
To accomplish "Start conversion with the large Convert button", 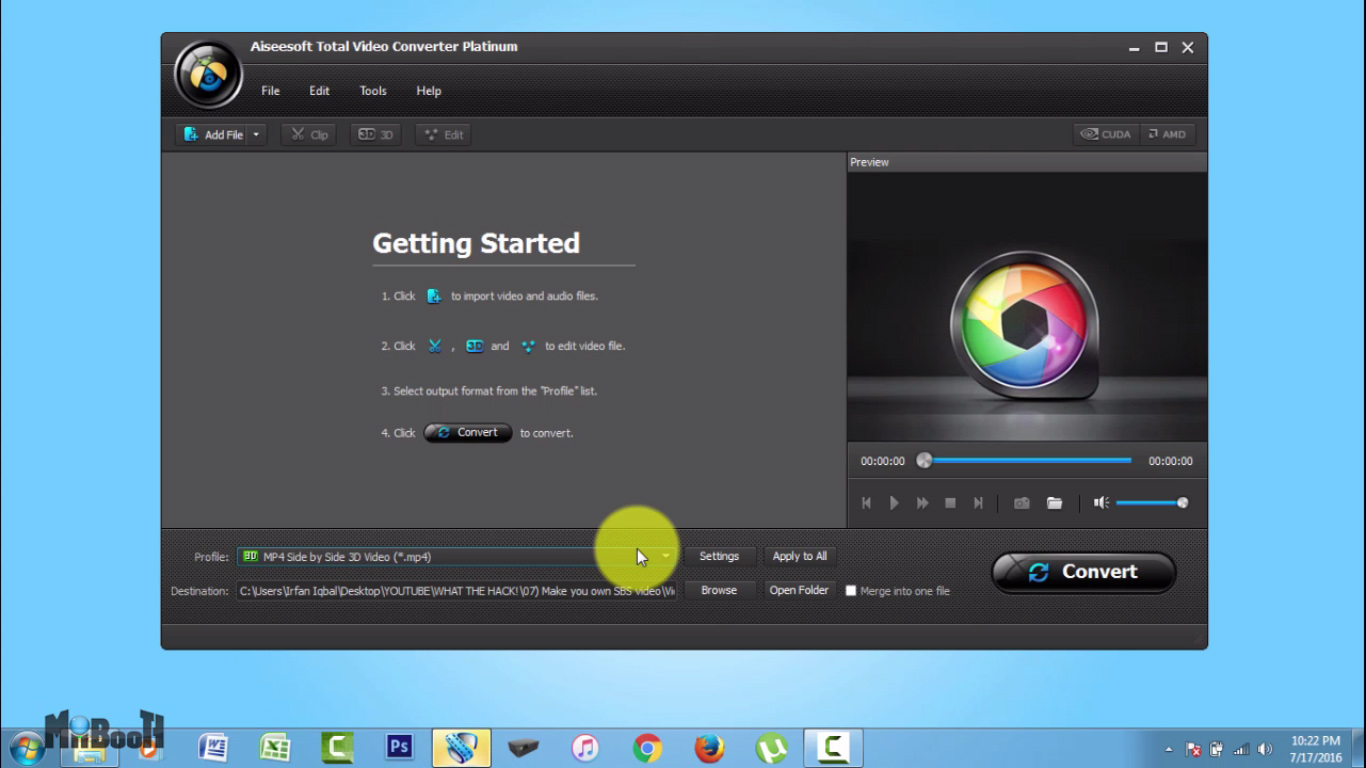I will pyautogui.click(x=1084, y=572).
